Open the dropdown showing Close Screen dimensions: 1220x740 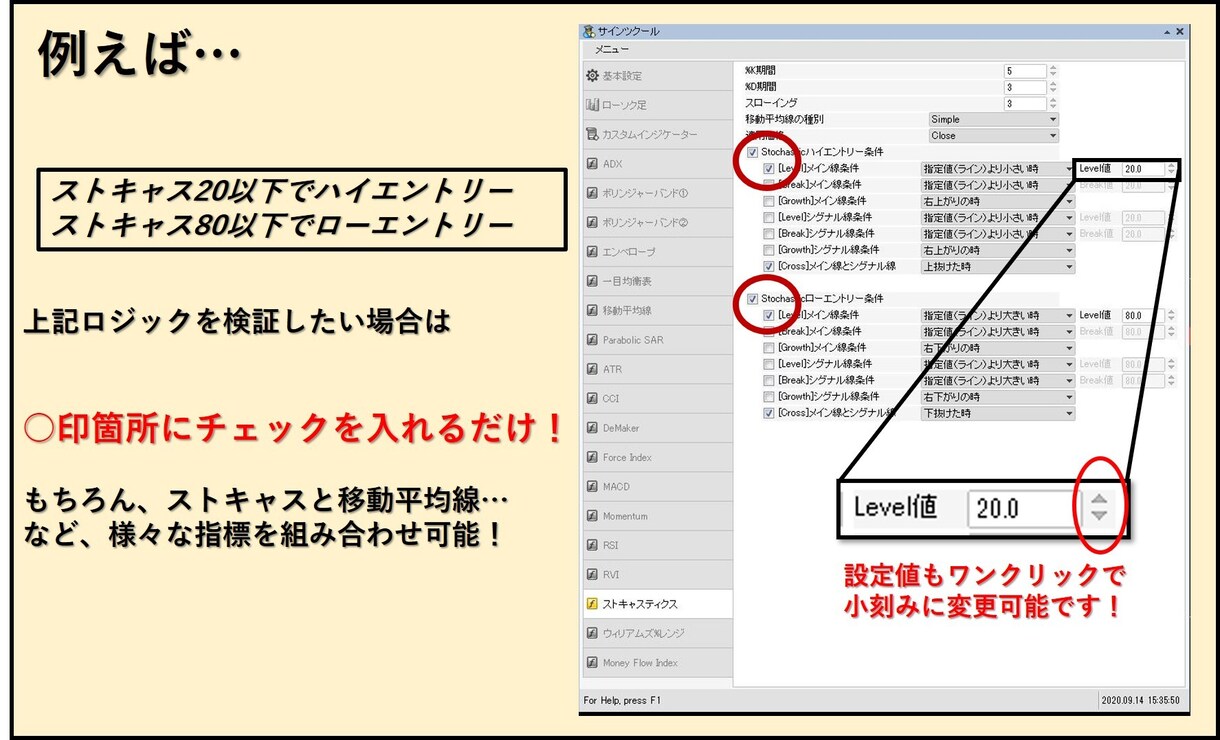993,135
